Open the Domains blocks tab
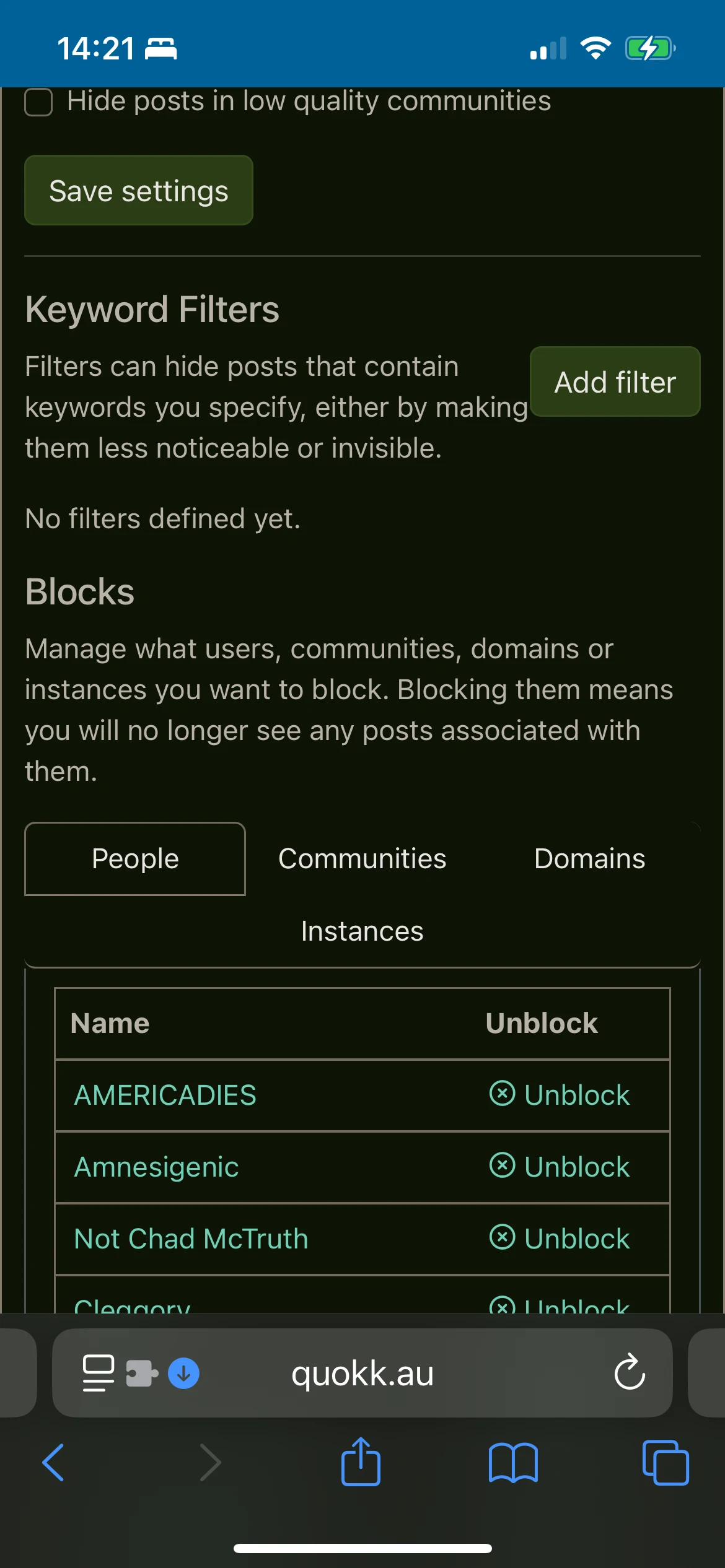Screen dimensions: 725x1568 (x=589, y=859)
